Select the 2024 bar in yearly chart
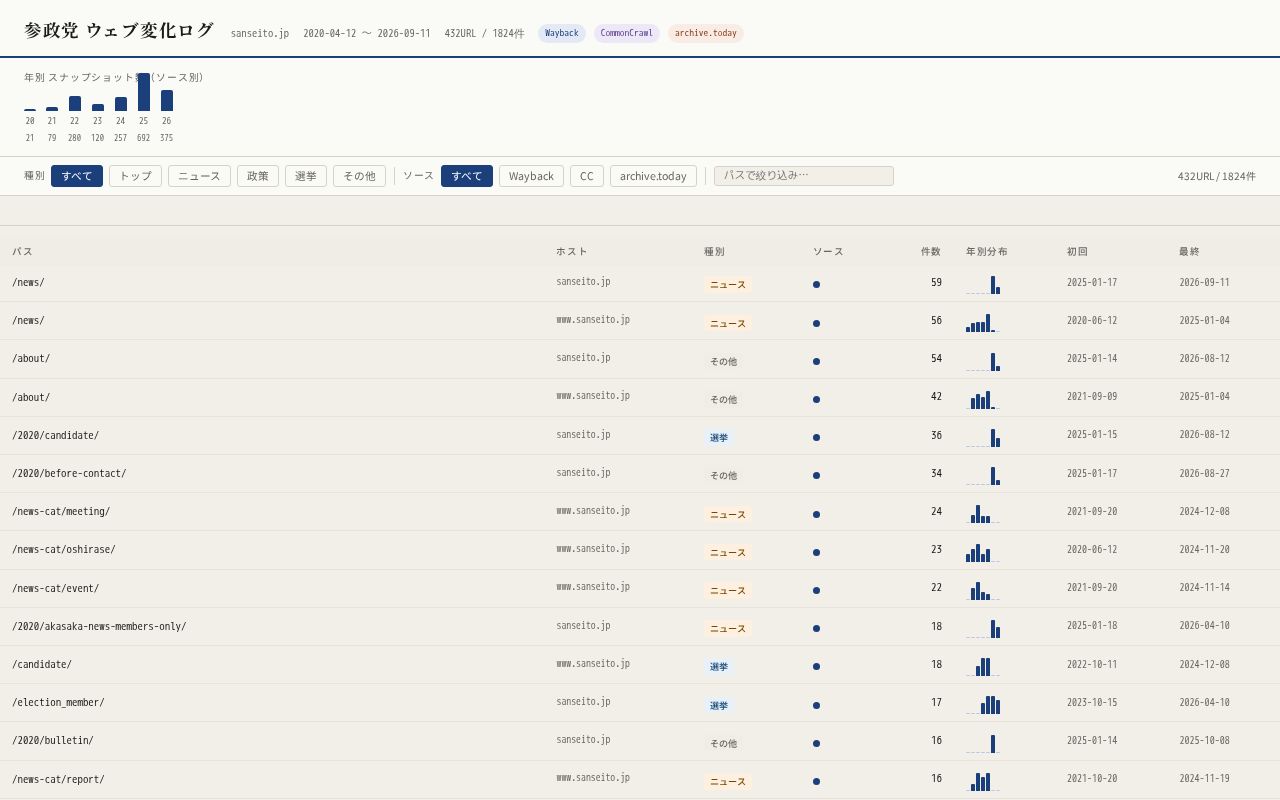Image resolution: width=1280 pixels, height=800 pixels. 121,104
